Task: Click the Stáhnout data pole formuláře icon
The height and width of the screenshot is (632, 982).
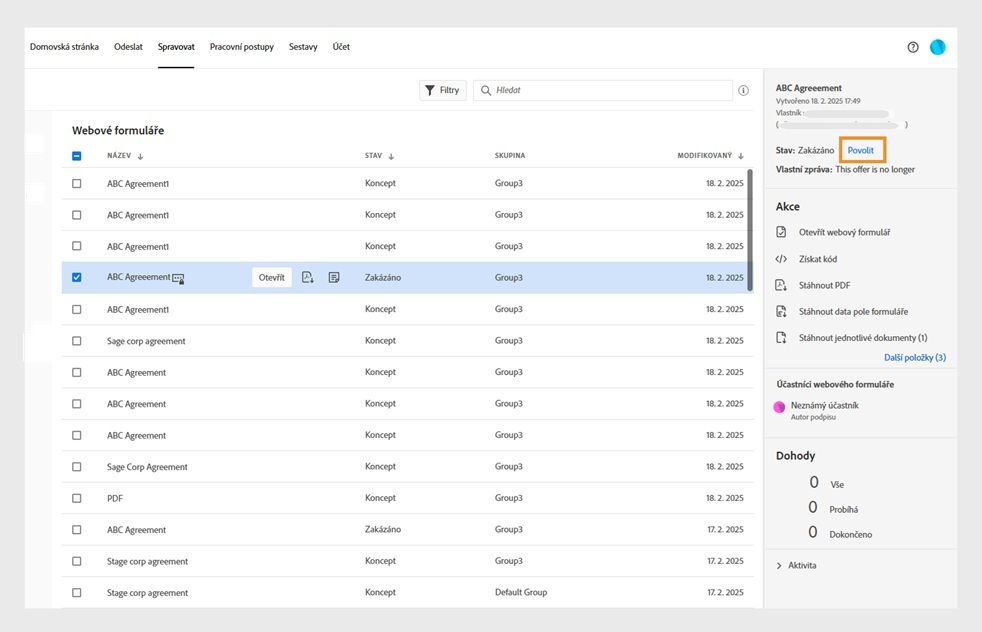Action: click(782, 312)
